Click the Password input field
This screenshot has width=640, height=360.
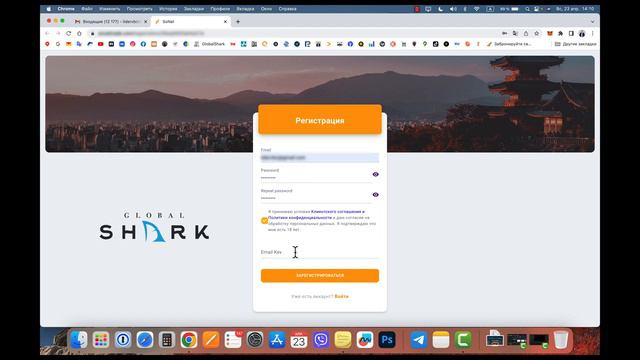pyautogui.click(x=316, y=178)
